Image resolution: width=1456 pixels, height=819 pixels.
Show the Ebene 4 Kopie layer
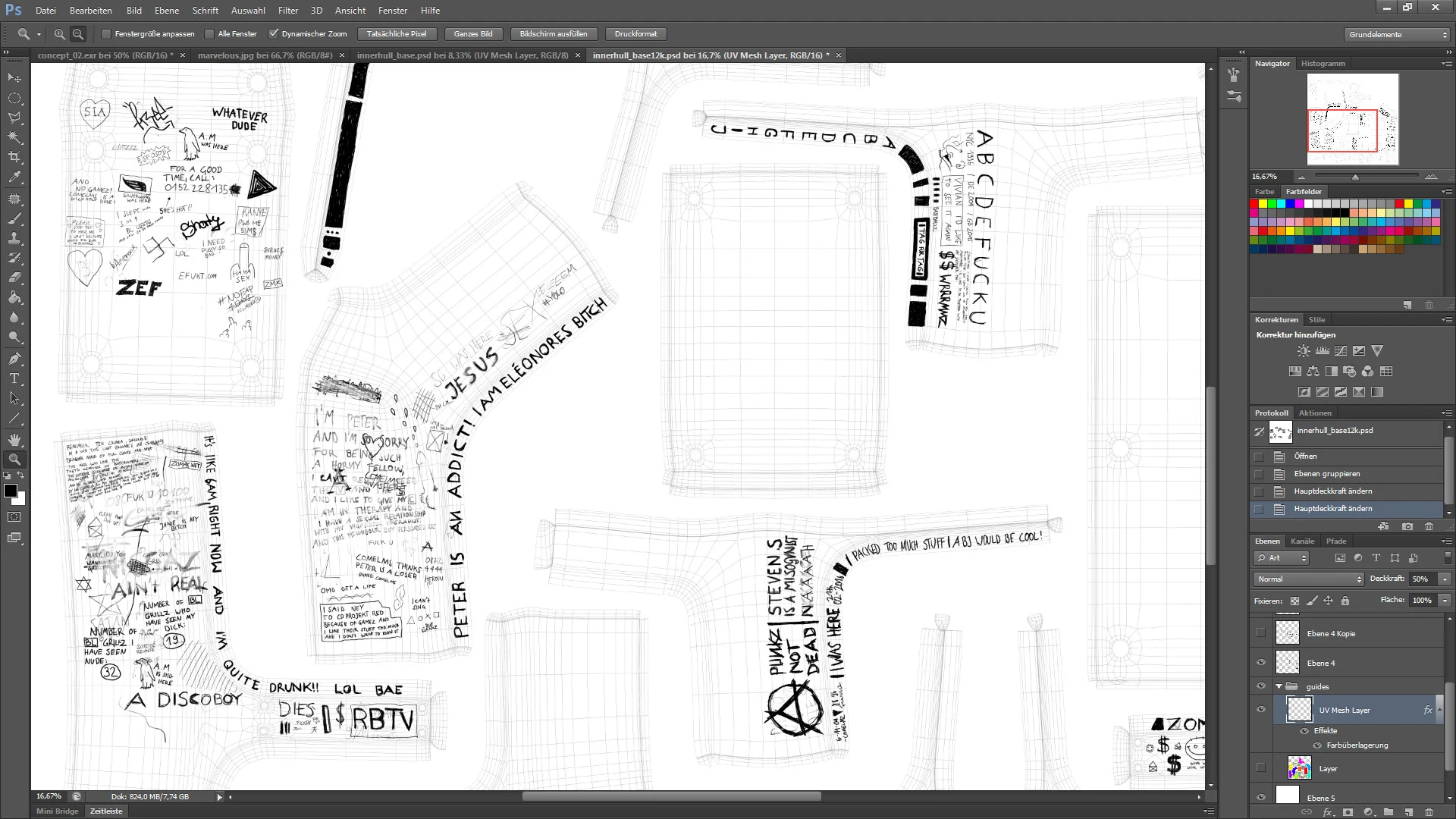(1261, 633)
